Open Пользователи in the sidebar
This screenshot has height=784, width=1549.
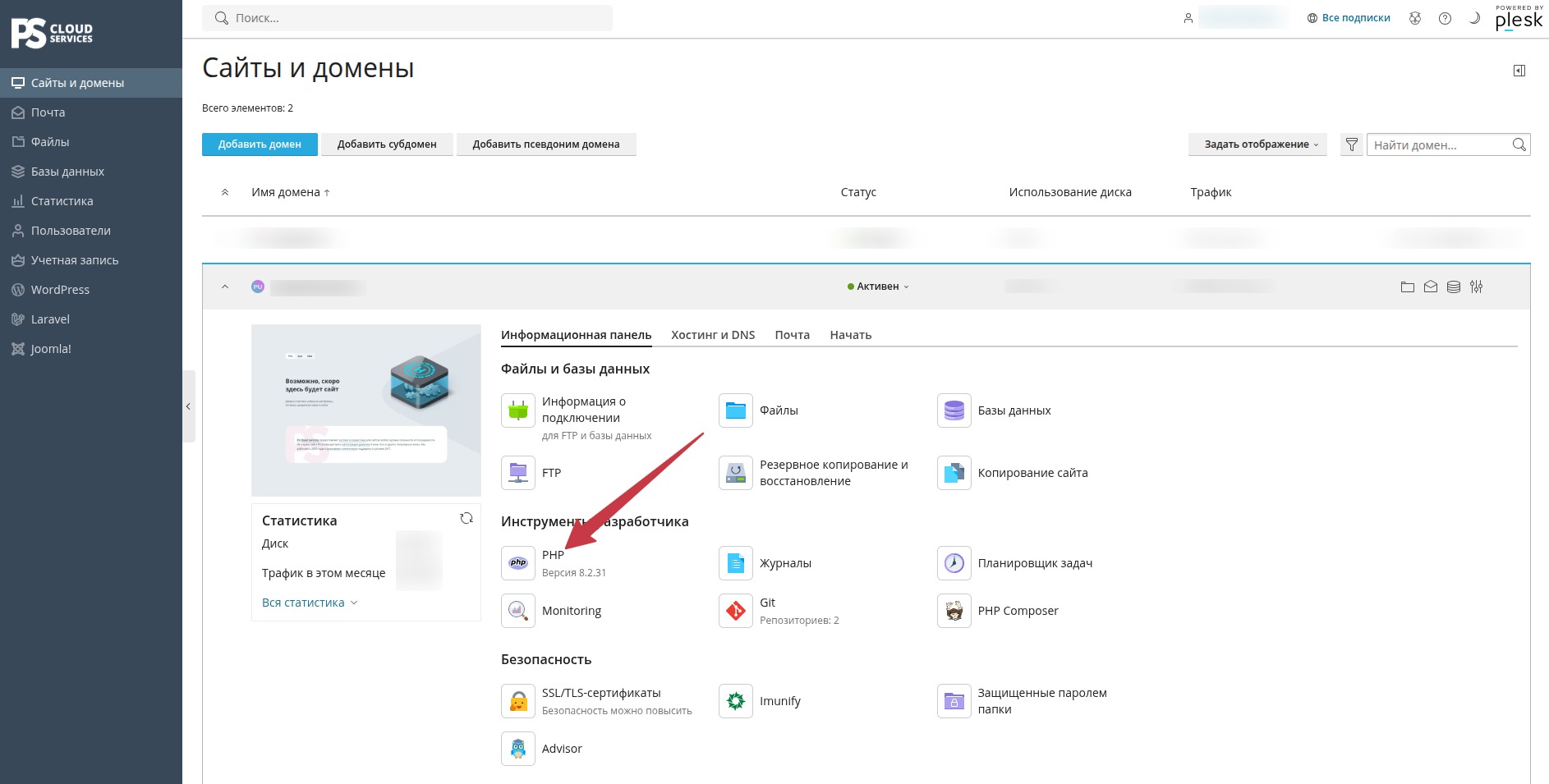[91, 231]
